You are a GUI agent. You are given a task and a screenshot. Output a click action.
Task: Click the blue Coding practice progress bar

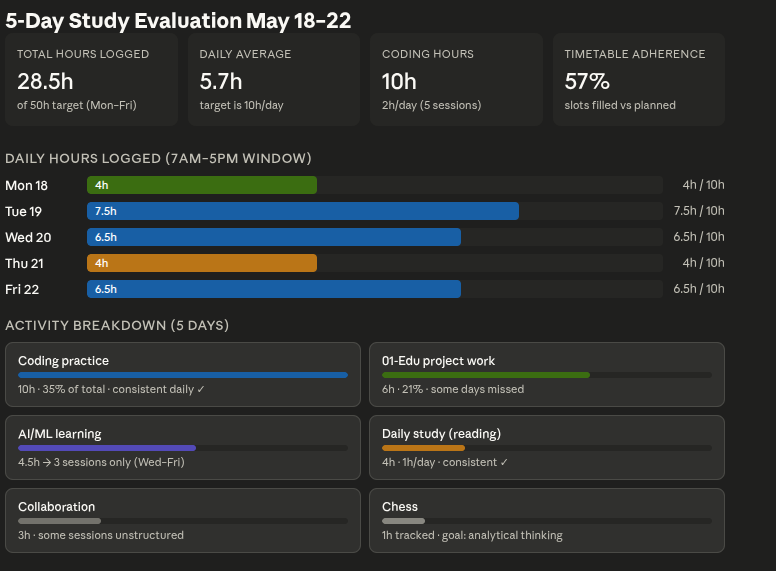pos(183,375)
